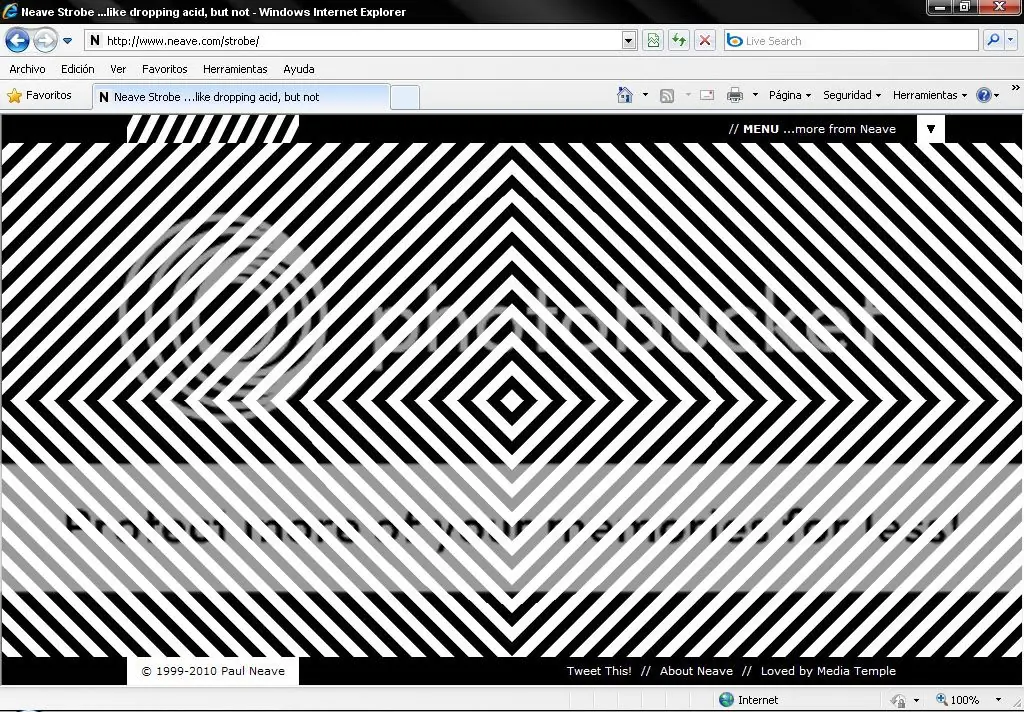Image resolution: width=1024 pixels, height=712 pixels.
Task: Click the zoom magnifier 100% button
Action: 957,700
